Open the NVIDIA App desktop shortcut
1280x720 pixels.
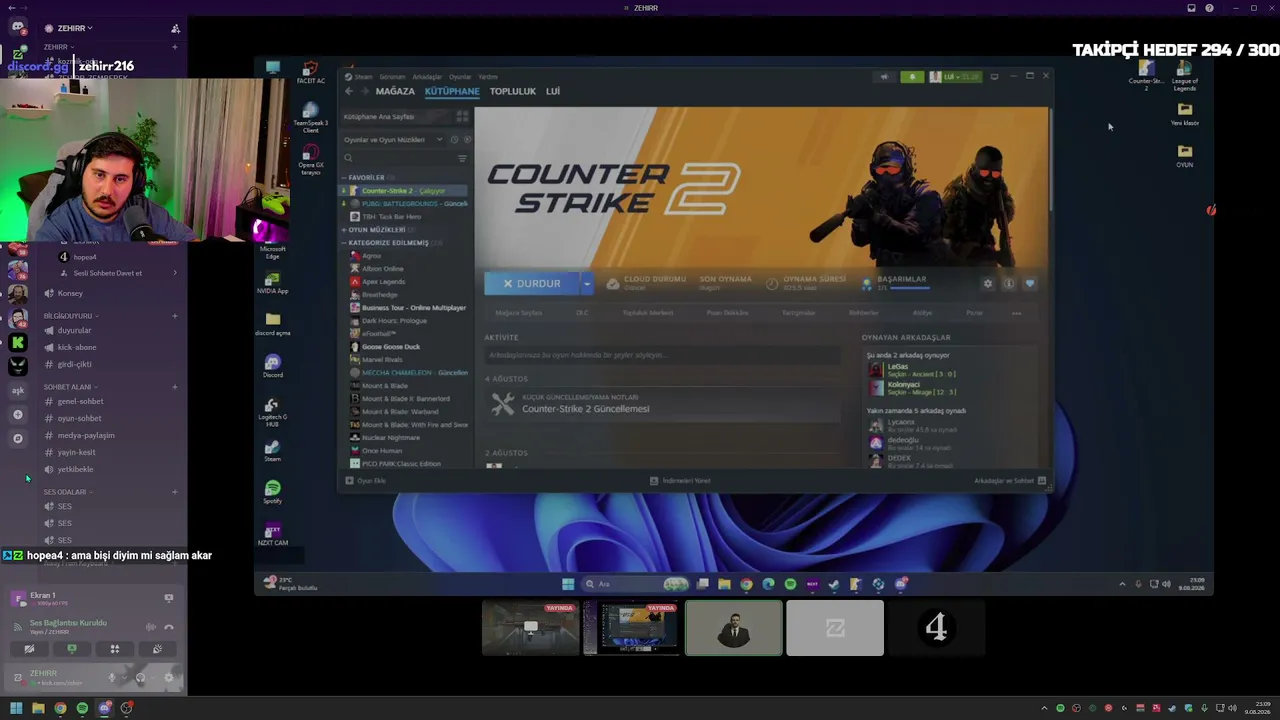(x=272, y=282)
